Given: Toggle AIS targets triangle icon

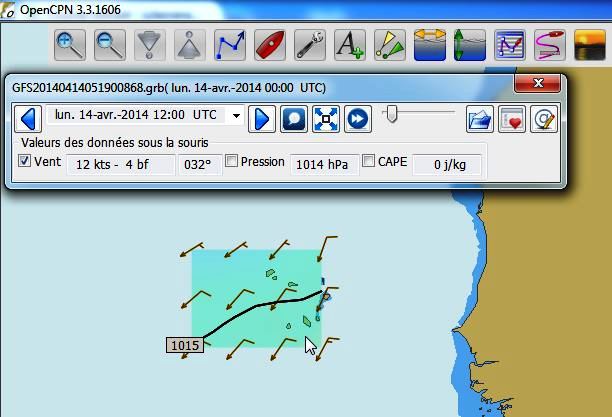Looking at the screenshot, I should click(x=390, y=45).
